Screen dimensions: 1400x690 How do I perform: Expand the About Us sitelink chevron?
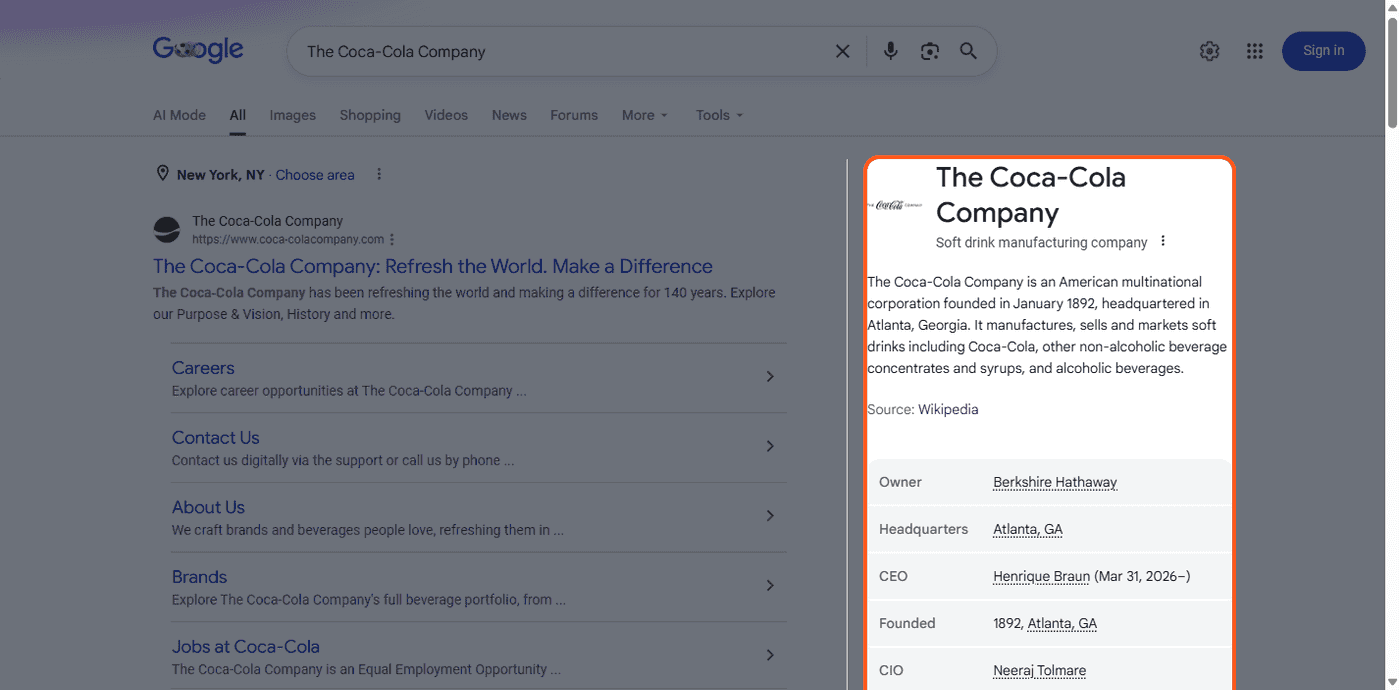tap(770, 515)
